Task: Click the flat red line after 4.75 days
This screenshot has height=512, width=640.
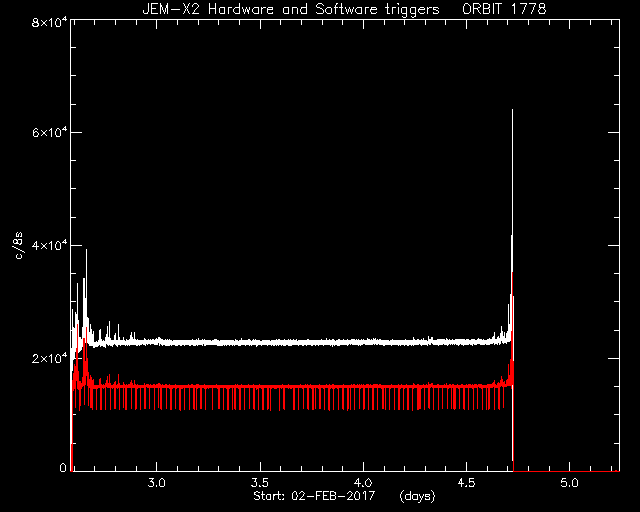Action: (567, 471)
